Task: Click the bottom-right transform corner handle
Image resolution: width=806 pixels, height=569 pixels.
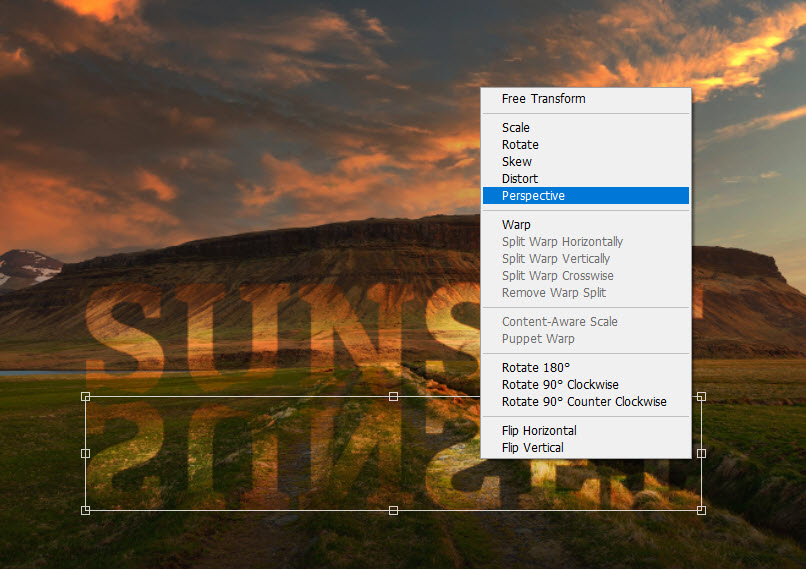Action: tap(701, 510)
